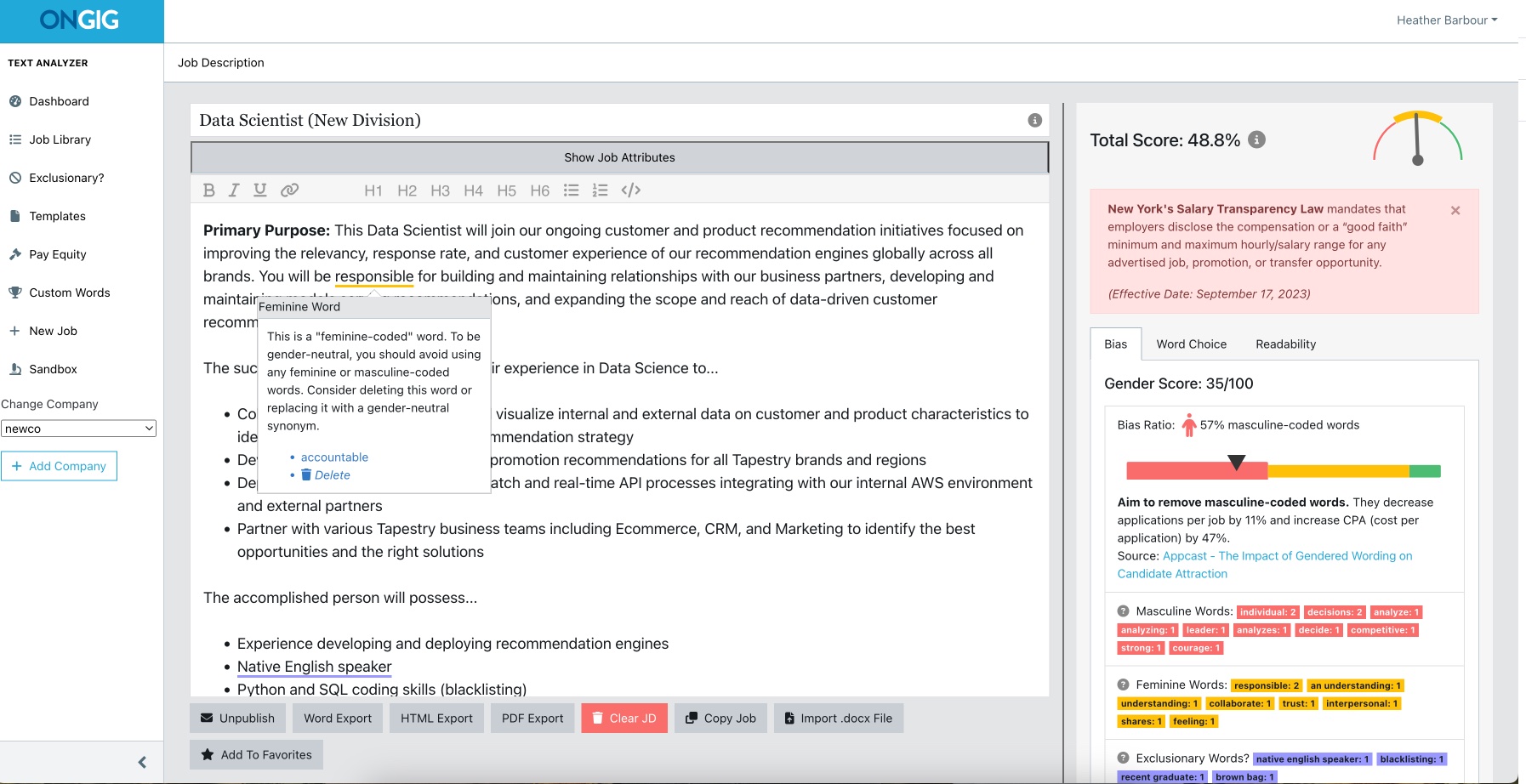The height and width of the screenshot is (784, 1526).
Task: Click Add To Favorites button
Action: [x=256, y=755]
